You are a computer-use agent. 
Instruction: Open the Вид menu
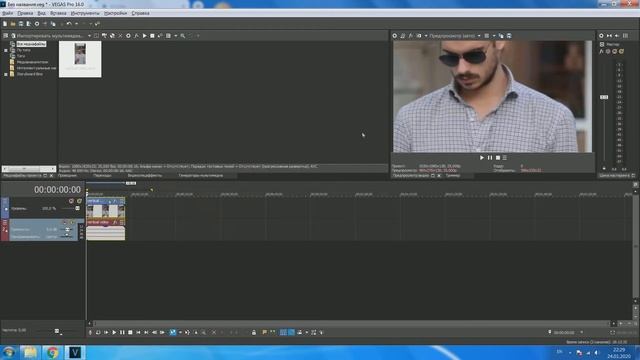(x=41, y=13)
